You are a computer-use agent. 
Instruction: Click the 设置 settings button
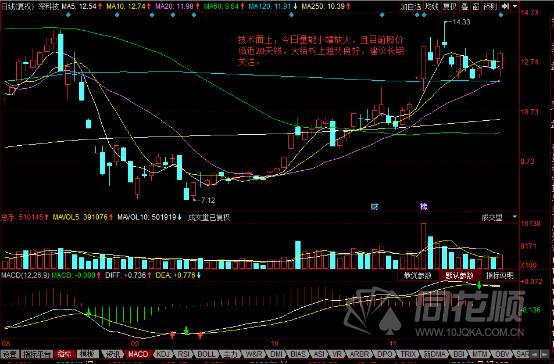click(x=10, y=354)
